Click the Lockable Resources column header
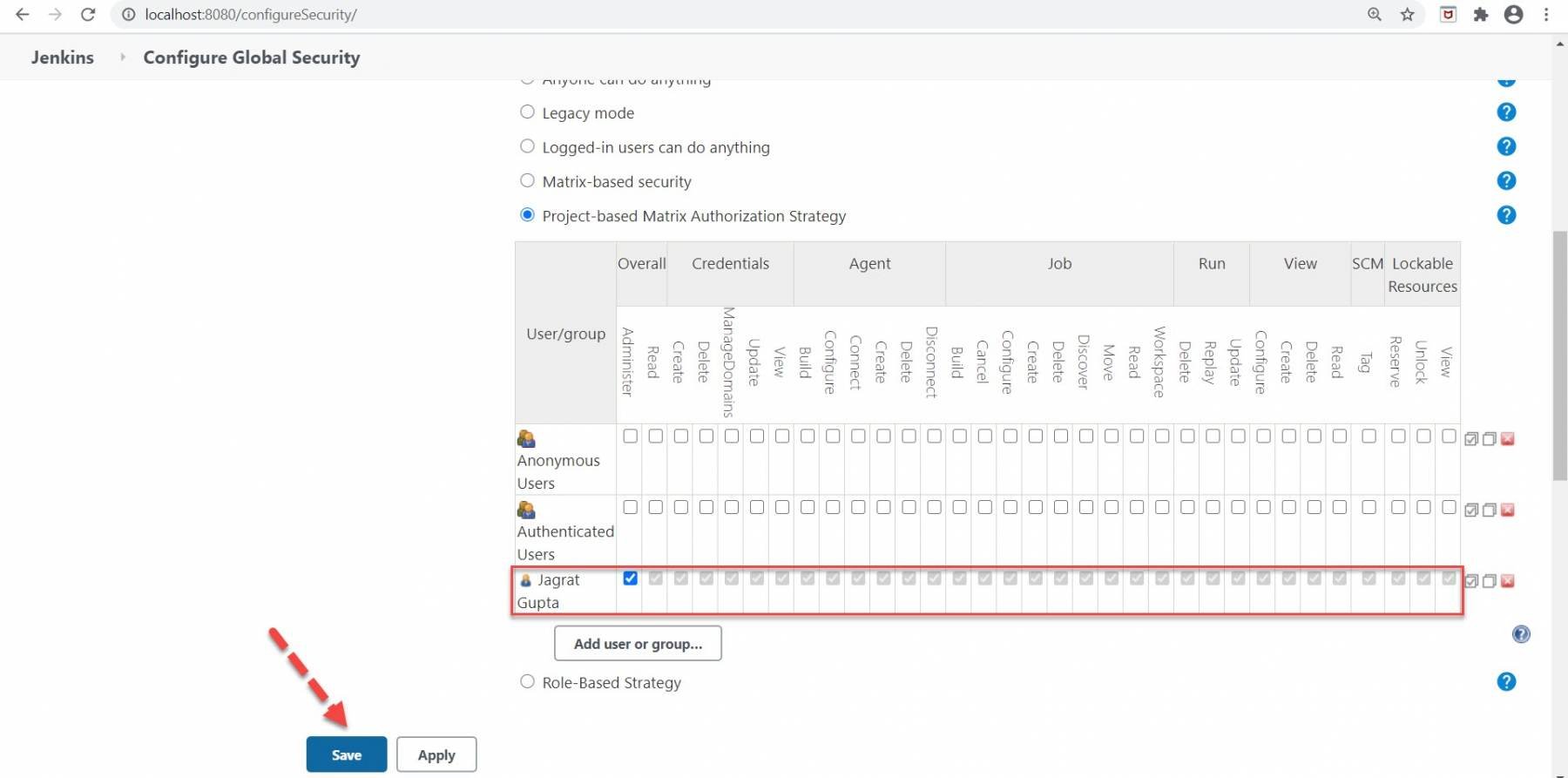The image size is (1568, 778). point(1423,274)
